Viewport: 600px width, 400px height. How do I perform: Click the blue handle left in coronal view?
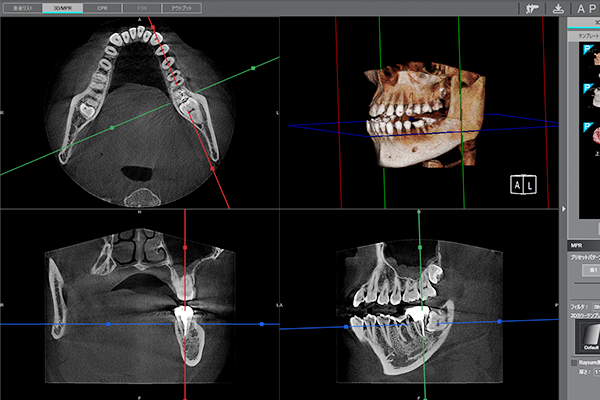(x=109, y=324)
